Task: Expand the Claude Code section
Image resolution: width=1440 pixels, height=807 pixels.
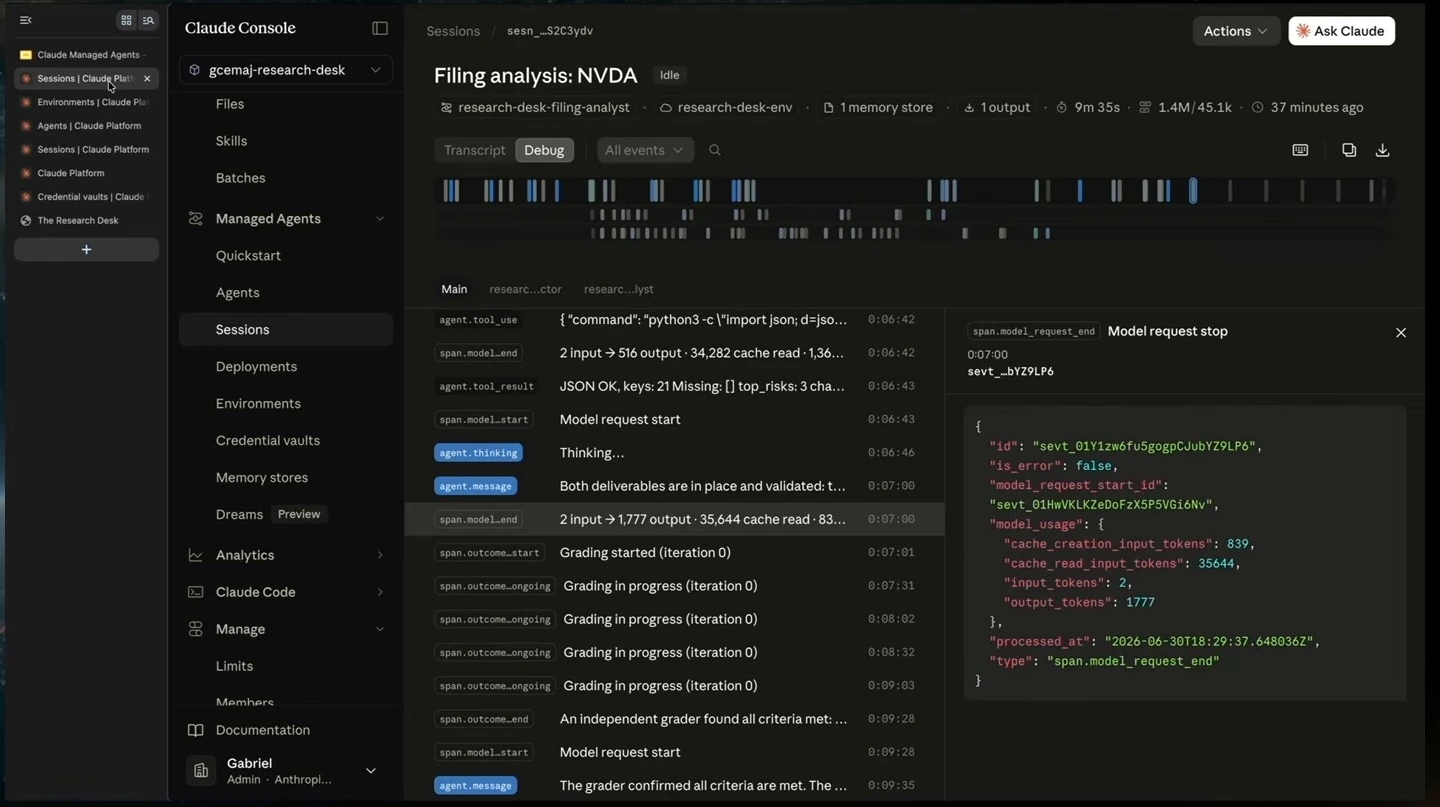Action: 380,592
